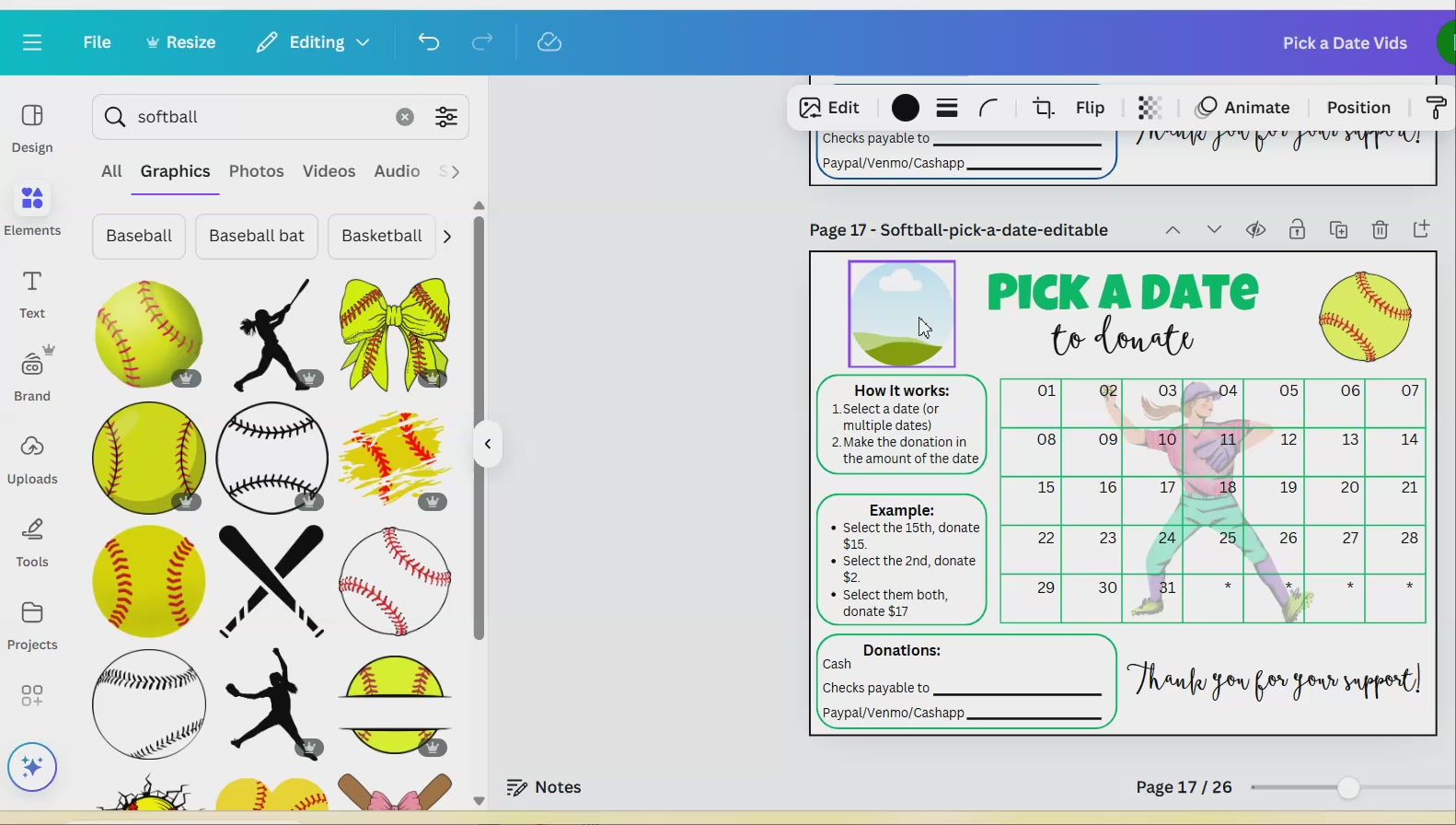The image size is (1456, 825).
Task: Open the Canva AI sparkle button
Action: click(32, 767)
